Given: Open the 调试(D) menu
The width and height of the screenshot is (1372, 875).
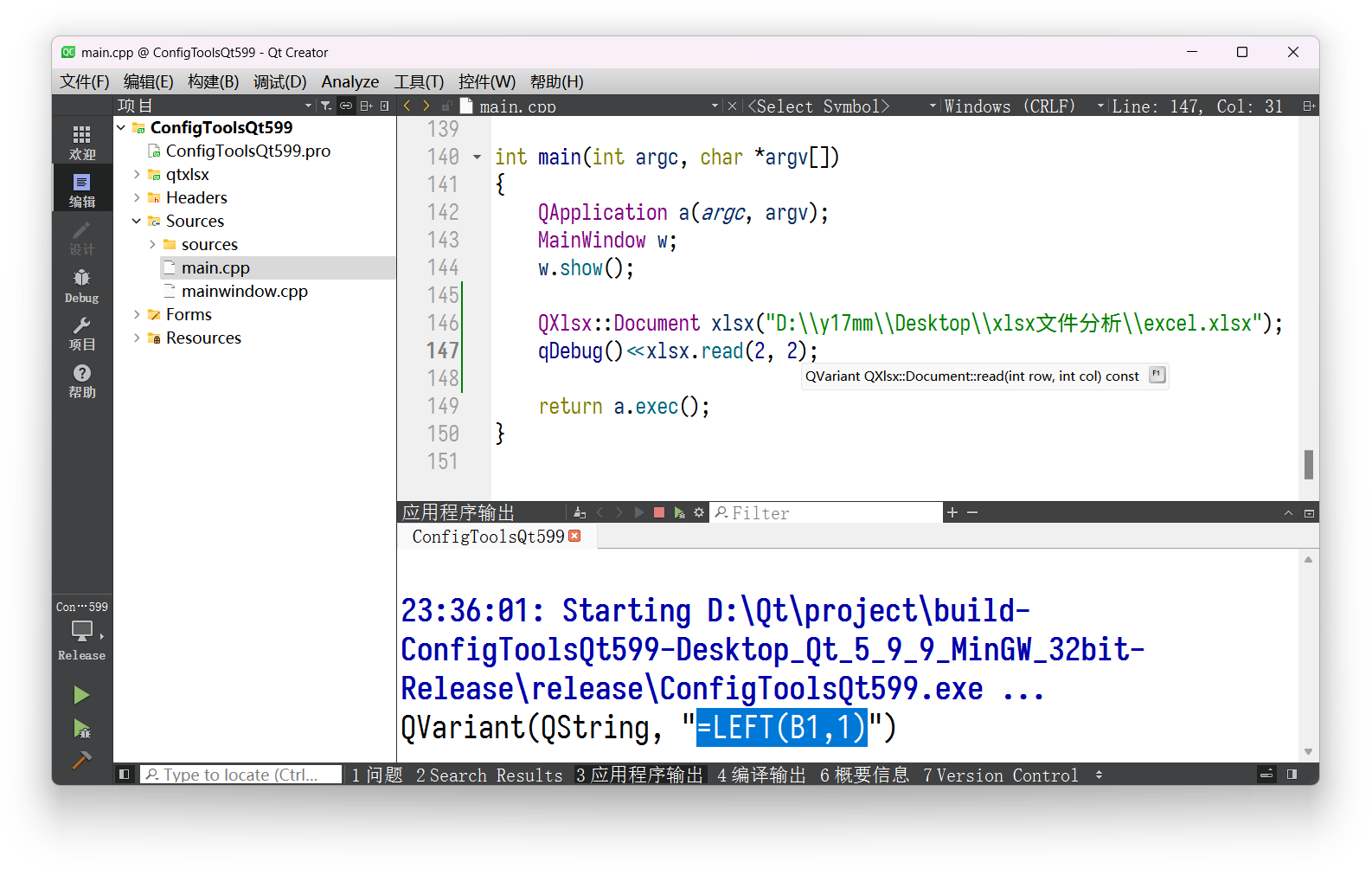Looking at the screenshot, I should tap(279, 81).
